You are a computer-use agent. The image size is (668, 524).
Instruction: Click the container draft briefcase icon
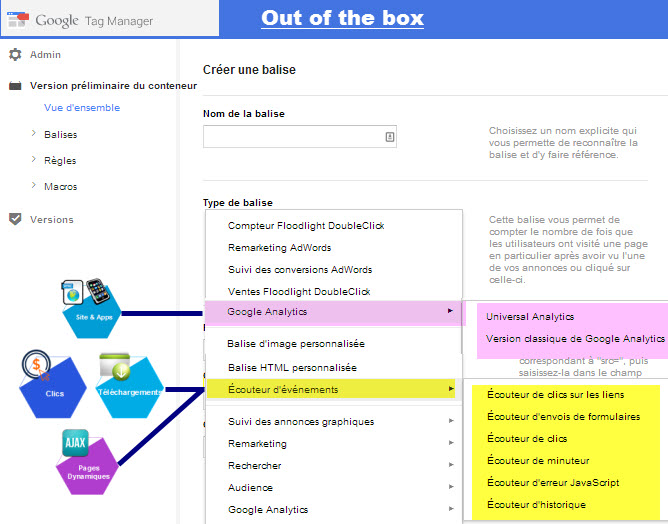point(15,86)
